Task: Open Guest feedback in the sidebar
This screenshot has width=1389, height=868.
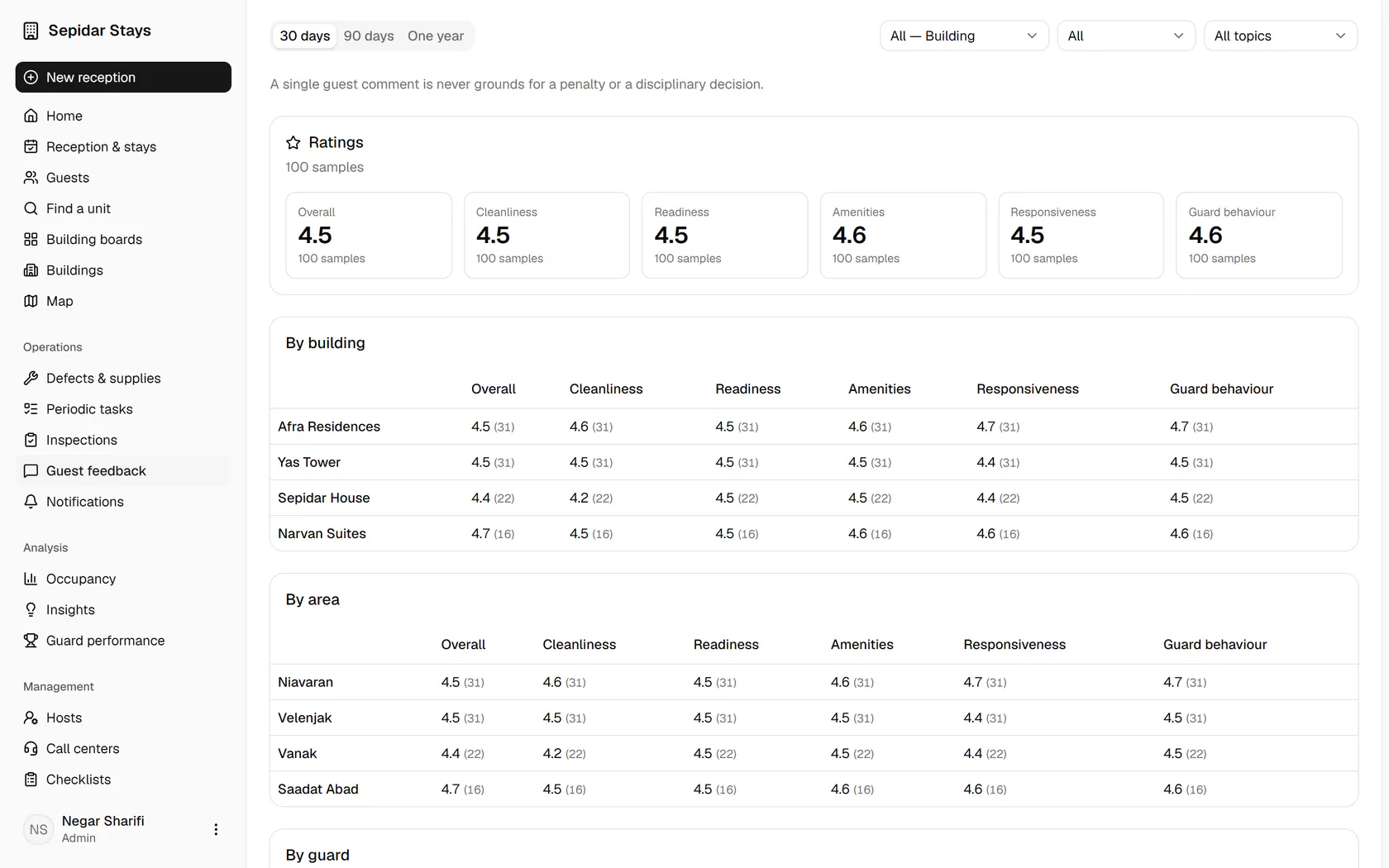Action: coord(123,470)
